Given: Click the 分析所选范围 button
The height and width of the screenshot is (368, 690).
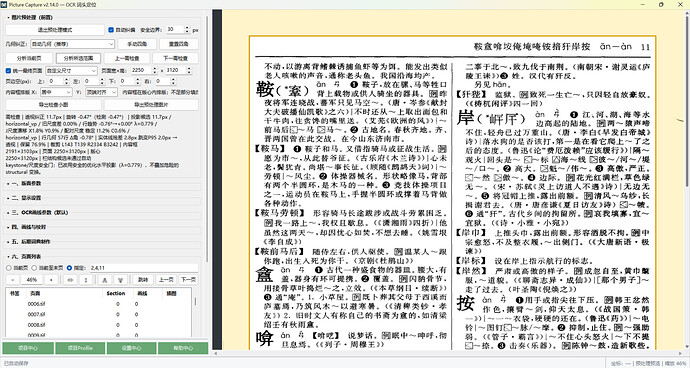Looking at the screenshot, I should pos(78,58).
